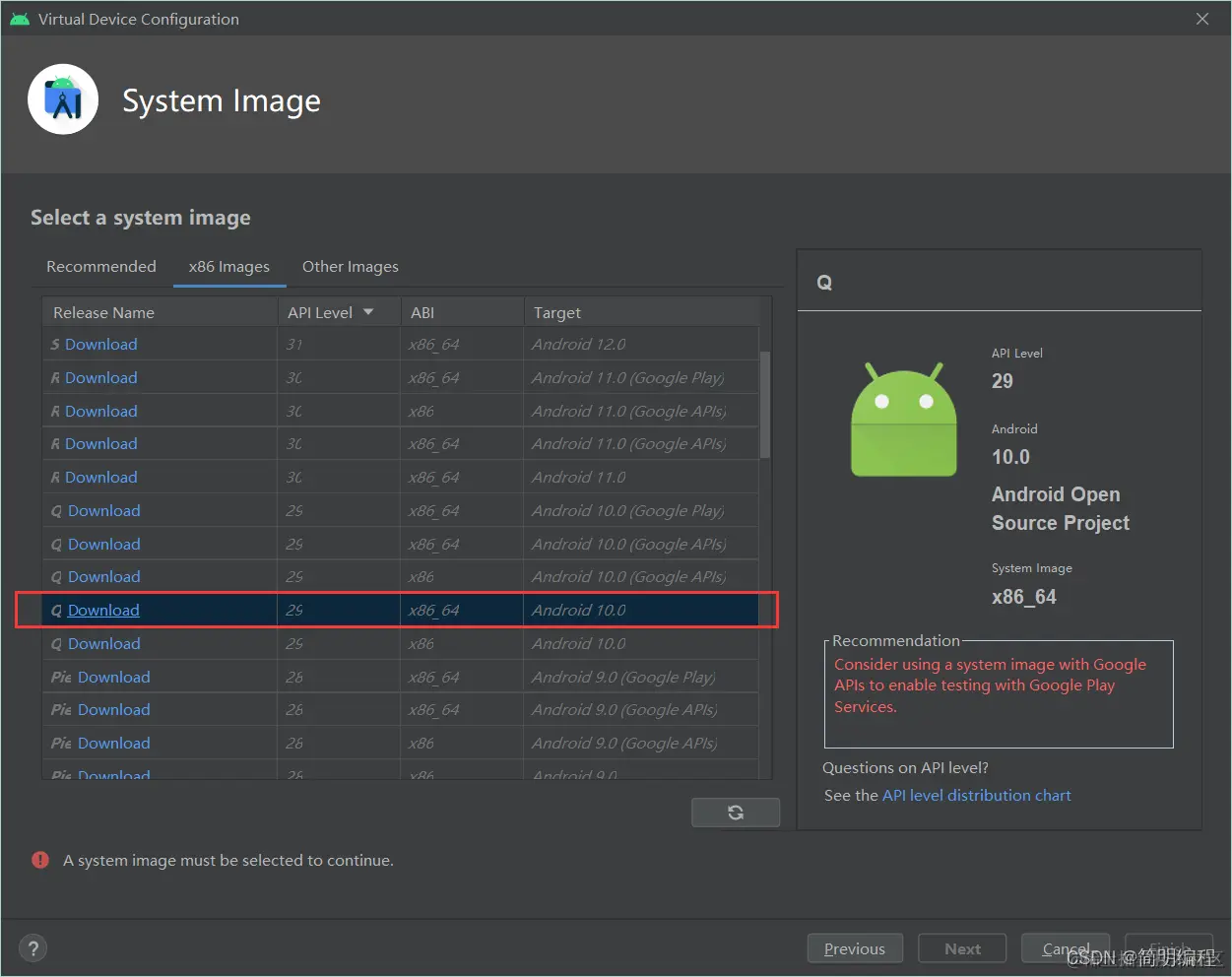Download R x86_64 plain Android 11.0 image
The height and width of the screenshot is (977, 1232).
coord(100,477)
